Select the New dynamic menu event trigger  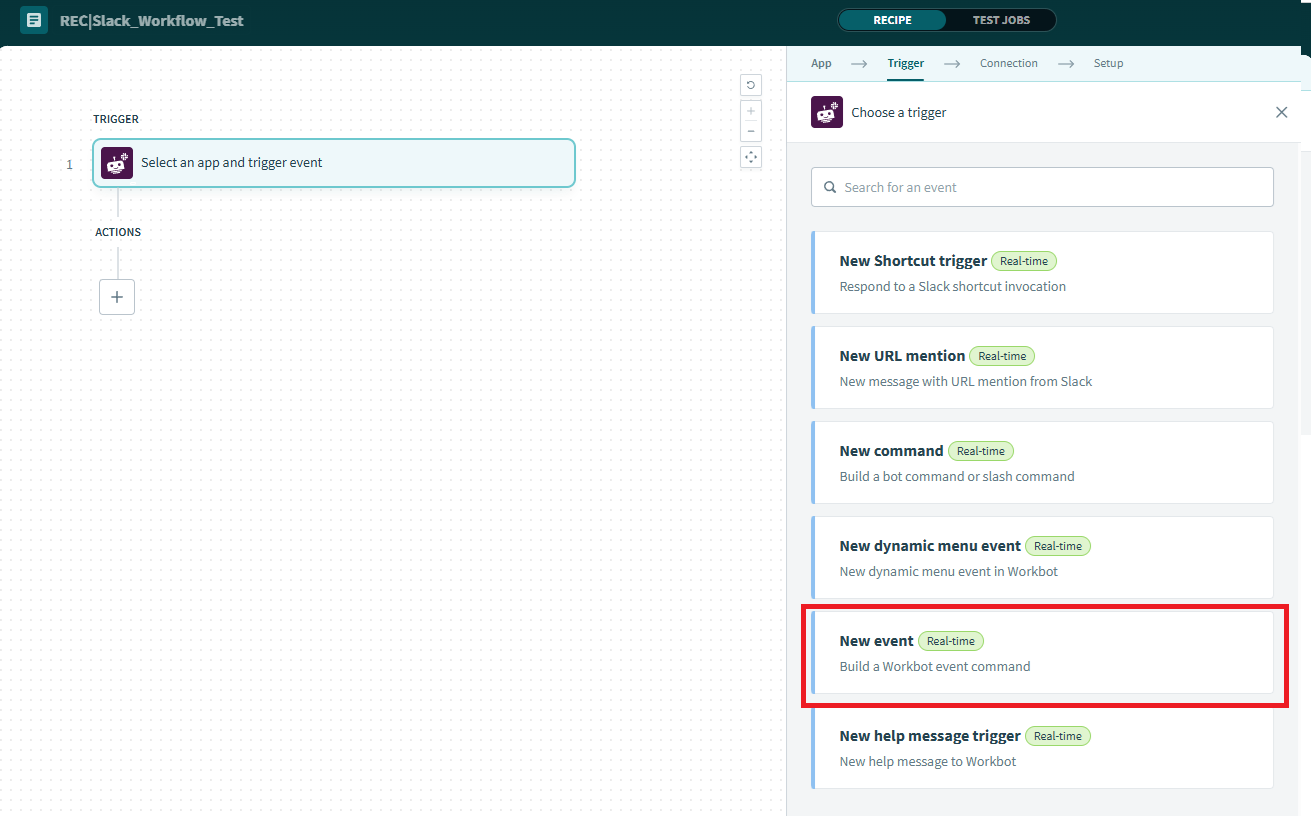click(1042, 558)
